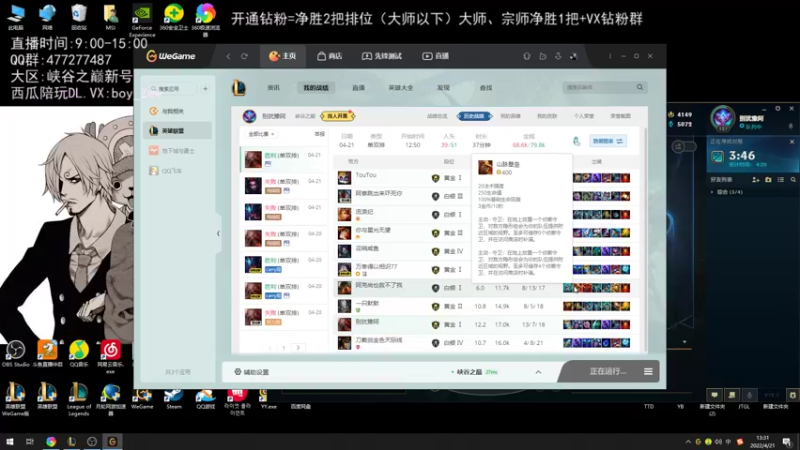This screenshot has width=800, height=450.
Task: Switch to 我的英雄 tab
Action: [510, 116]
